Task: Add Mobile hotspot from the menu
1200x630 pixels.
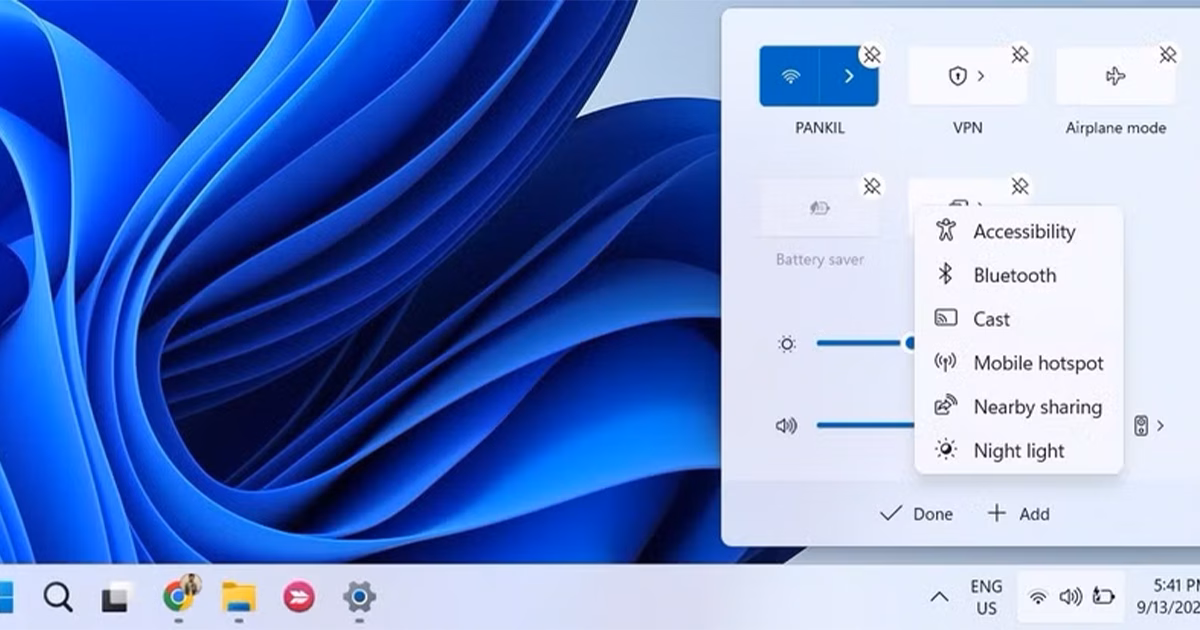Action: (x=1019, y=363)
